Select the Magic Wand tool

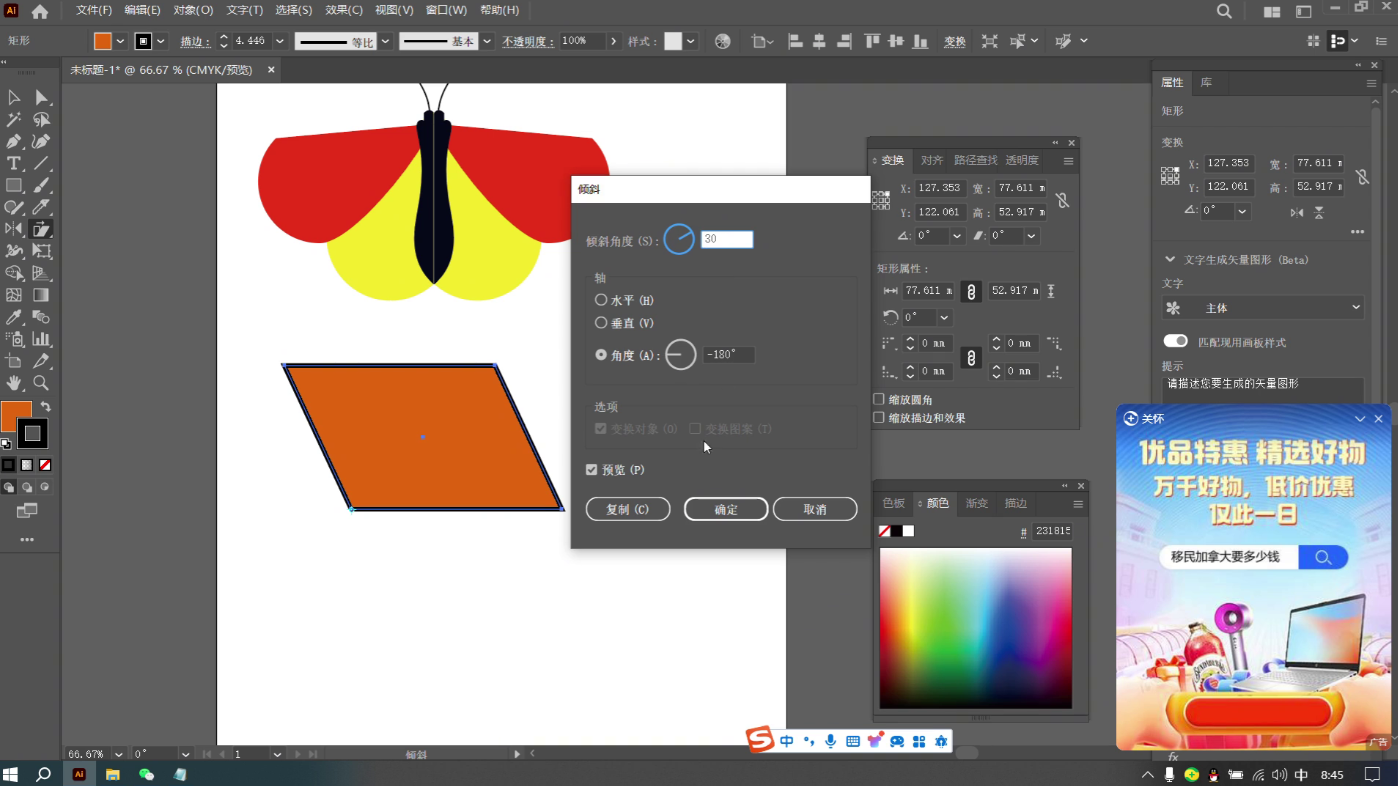tap(14, 119)
